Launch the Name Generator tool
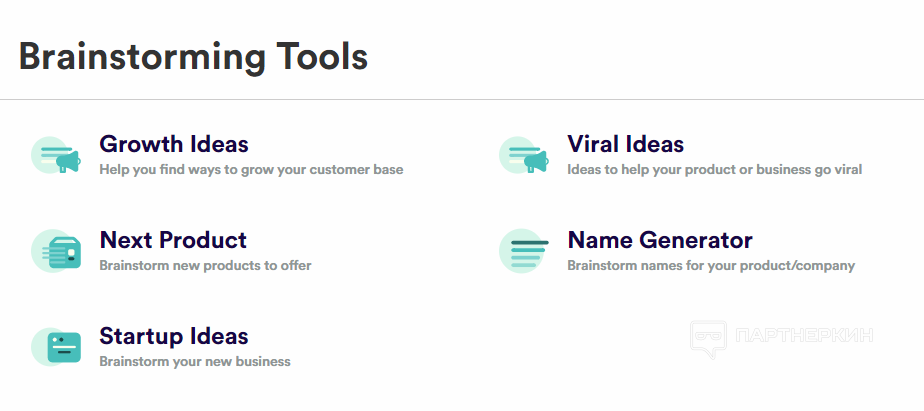This screenshot has width=924, height=411. point(659,240)
